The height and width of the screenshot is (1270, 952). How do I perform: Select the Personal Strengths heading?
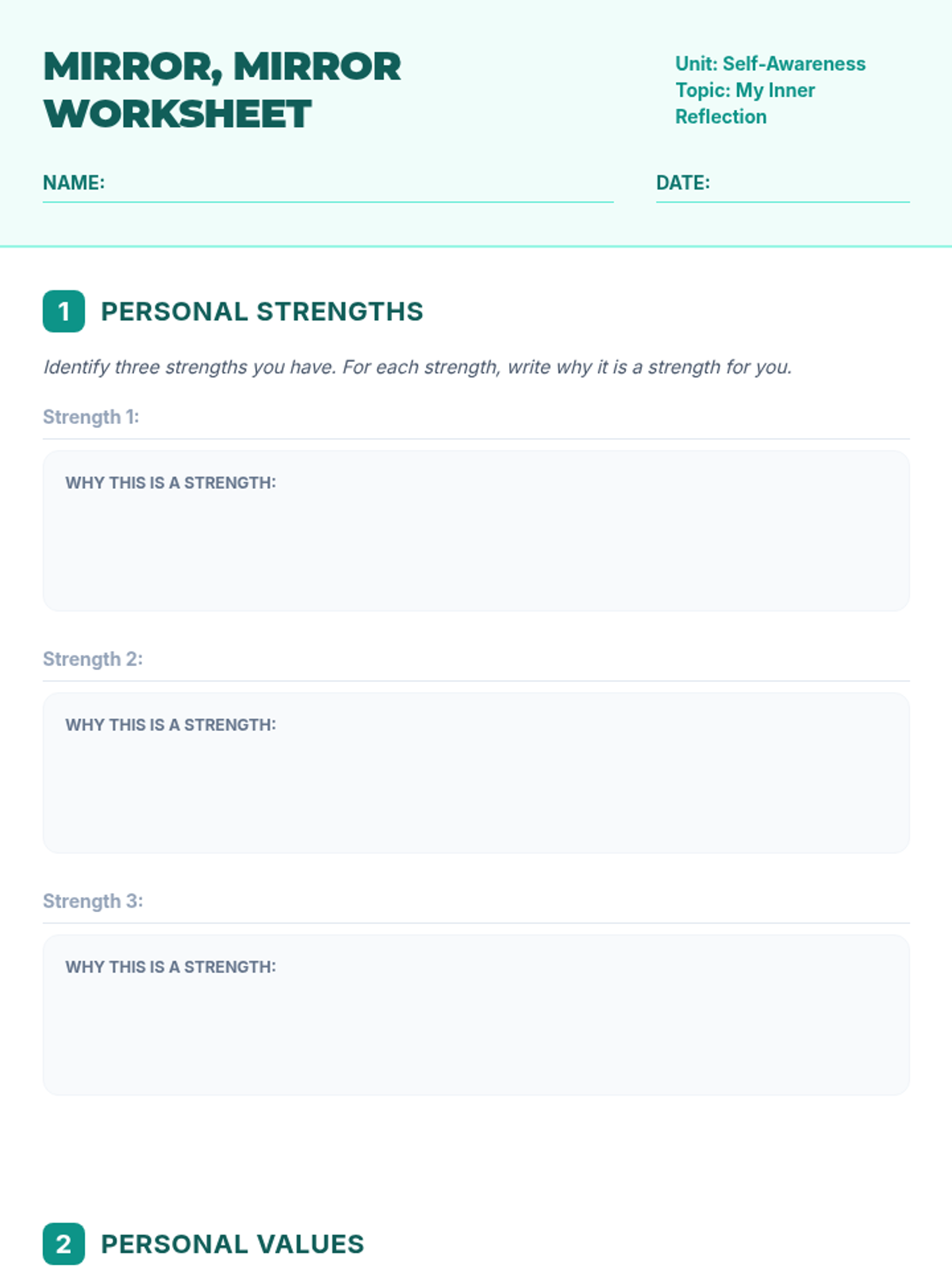click(x=262, y=311)
